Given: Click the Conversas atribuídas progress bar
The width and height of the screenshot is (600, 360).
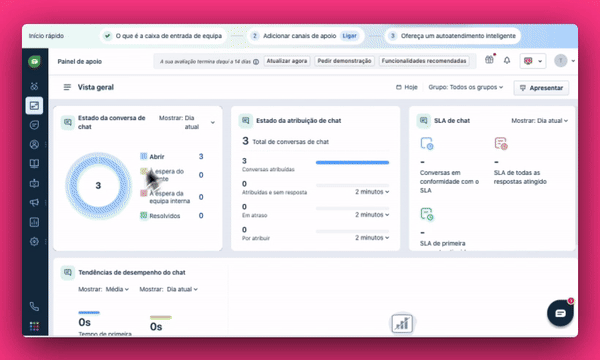Looking at the screenshot, I should pyautogui.click(x=352, y=163).
